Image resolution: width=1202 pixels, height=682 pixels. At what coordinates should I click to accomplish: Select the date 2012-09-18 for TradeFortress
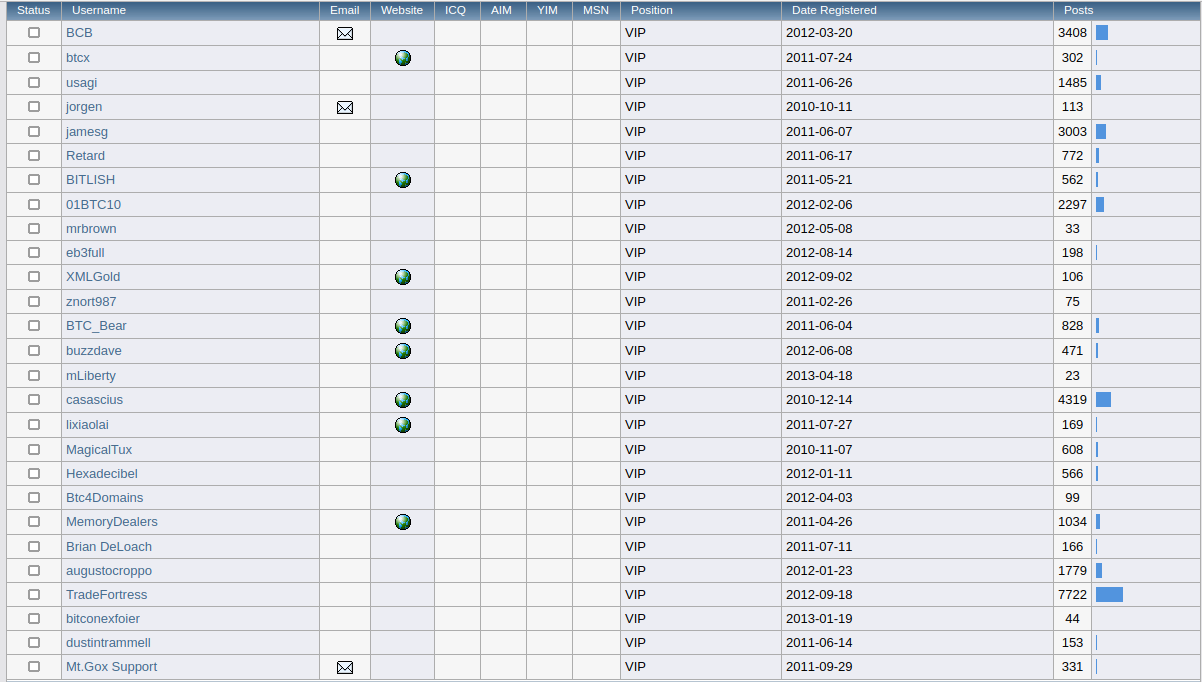(x=819, y=594)
